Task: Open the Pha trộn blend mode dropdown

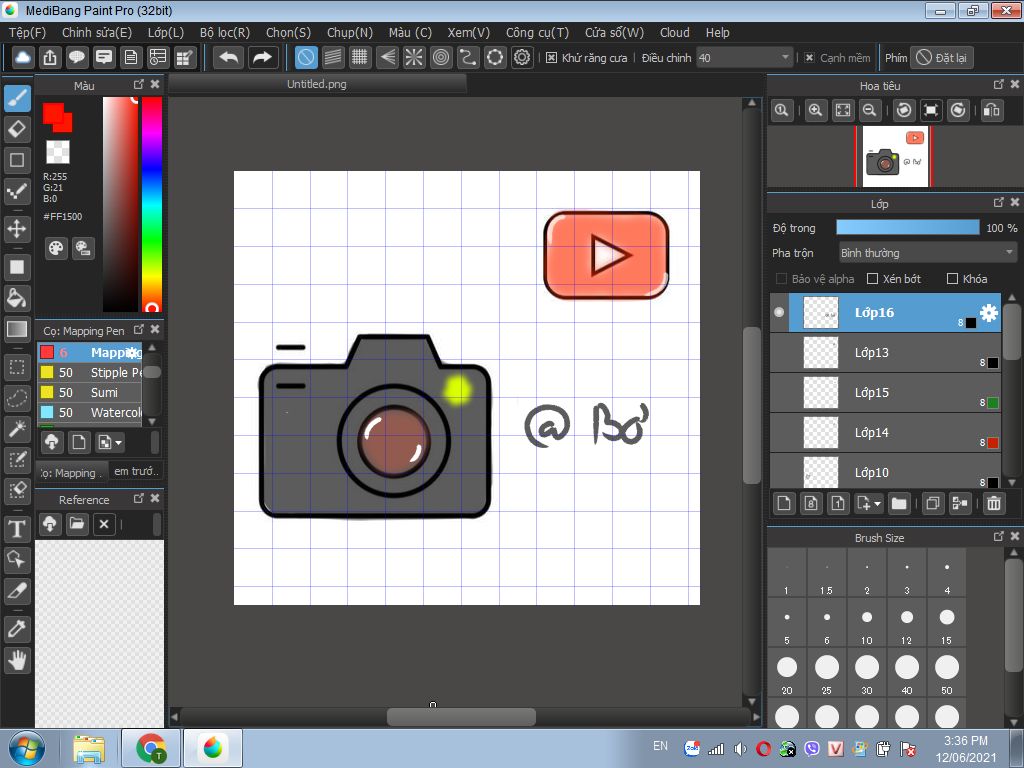Action: pos(927,253)
